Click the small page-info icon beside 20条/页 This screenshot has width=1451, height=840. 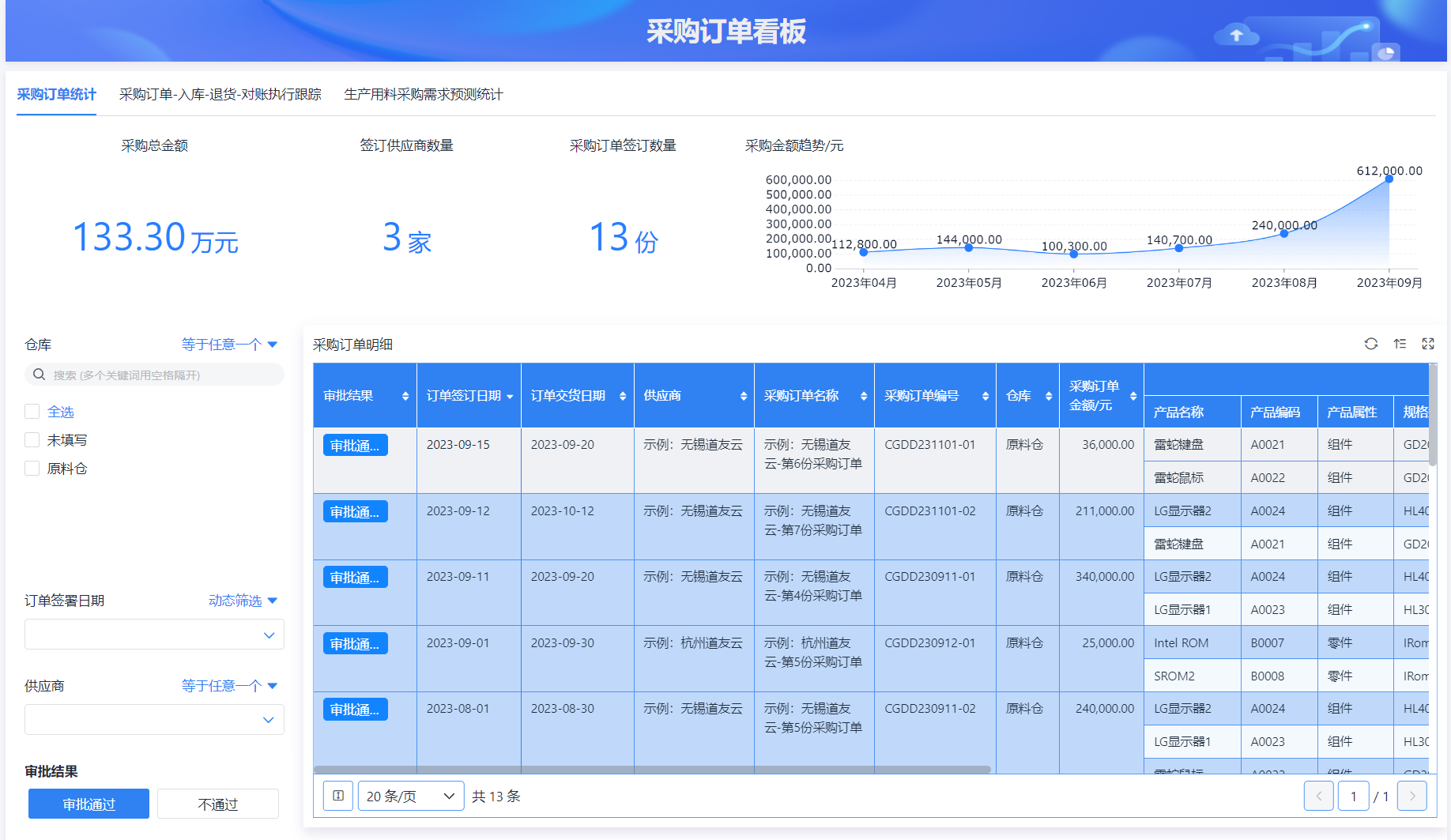click(x=338, y=796)
